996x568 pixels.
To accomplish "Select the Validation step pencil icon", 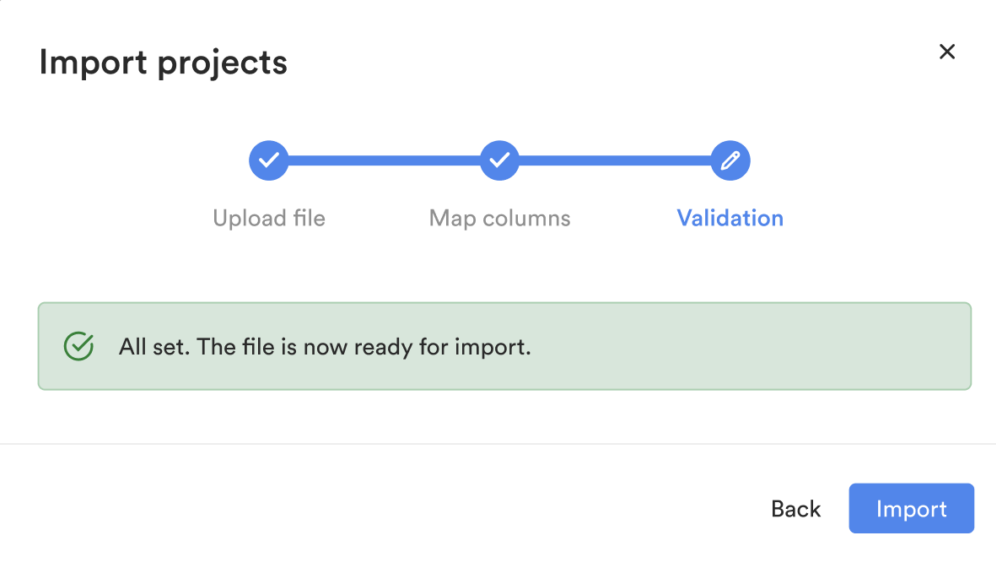I will pyautogui.click(x=730, y=160).
